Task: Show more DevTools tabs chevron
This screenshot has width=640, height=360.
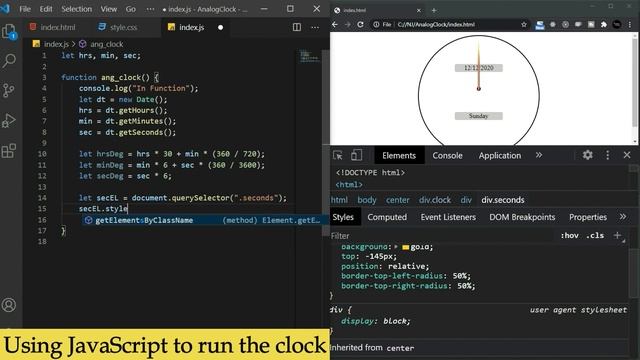Action: (539, 155)
